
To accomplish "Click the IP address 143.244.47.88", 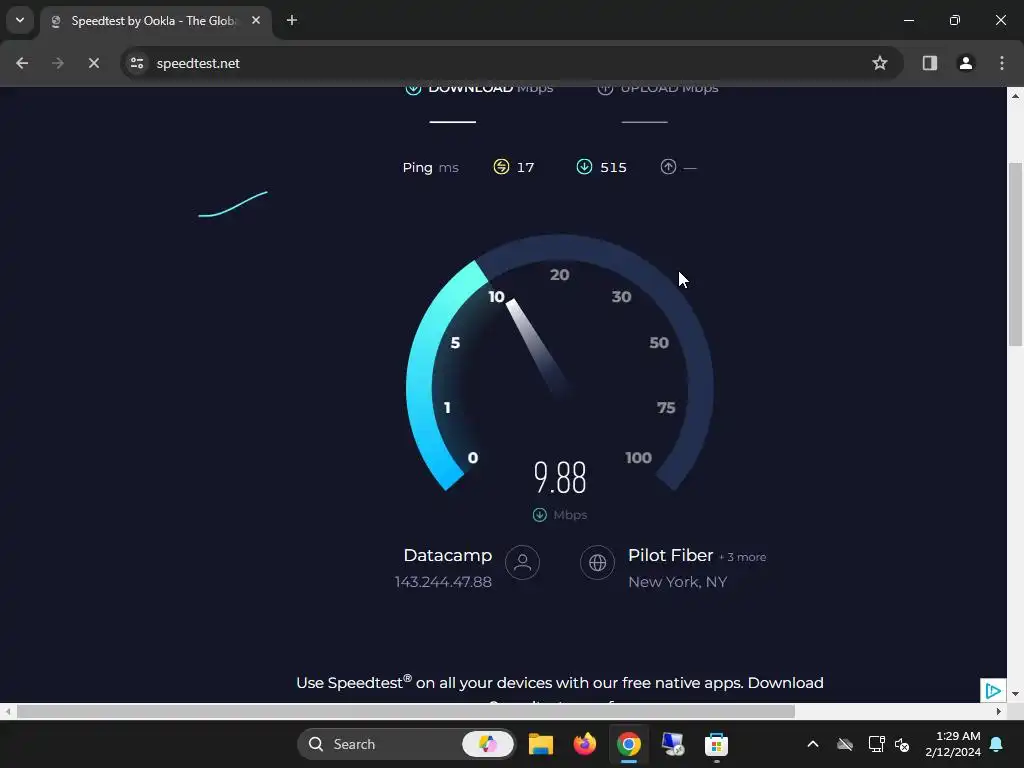I will point(443,582).
